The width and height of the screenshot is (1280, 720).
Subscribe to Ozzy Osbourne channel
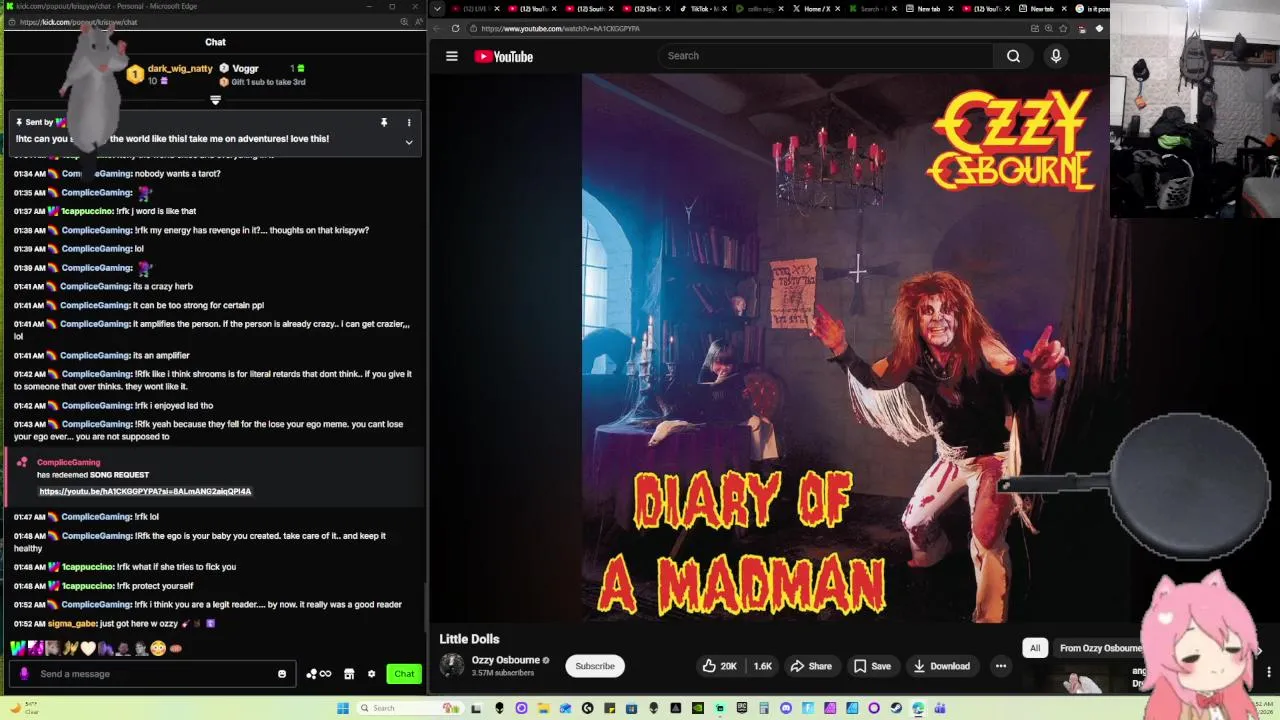point(595,666)
